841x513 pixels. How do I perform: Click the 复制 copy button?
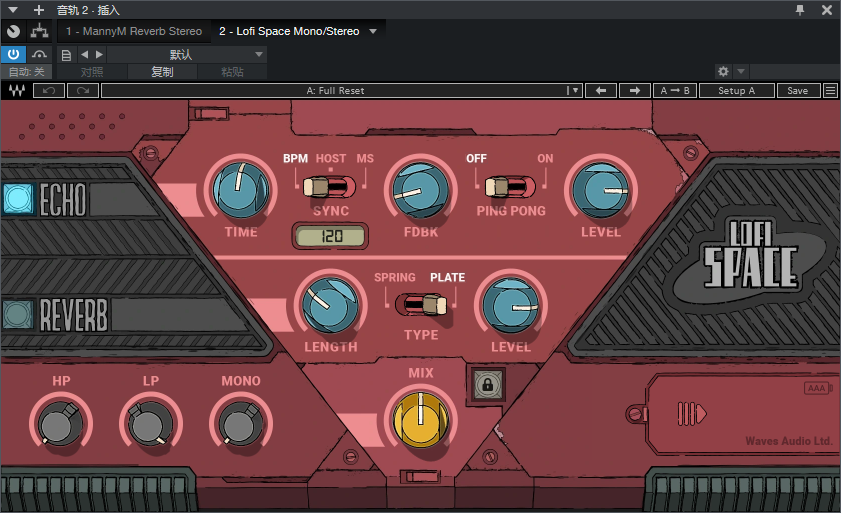tap(162, 72)
